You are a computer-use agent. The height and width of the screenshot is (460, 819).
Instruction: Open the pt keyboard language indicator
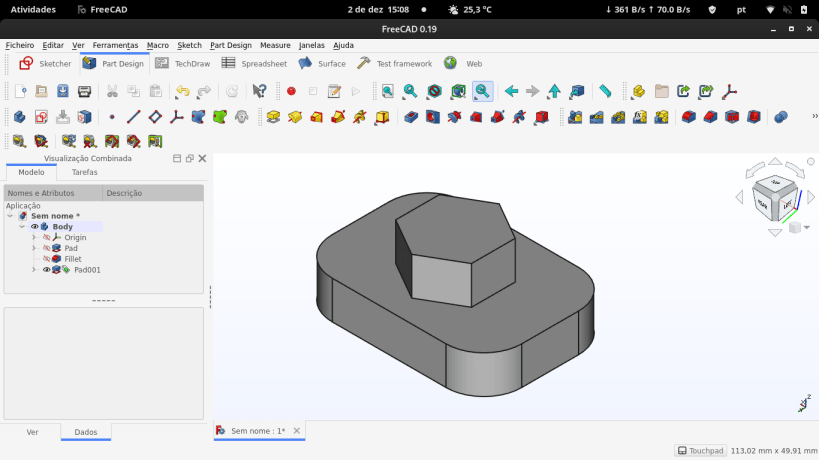(x=741, y=9)
